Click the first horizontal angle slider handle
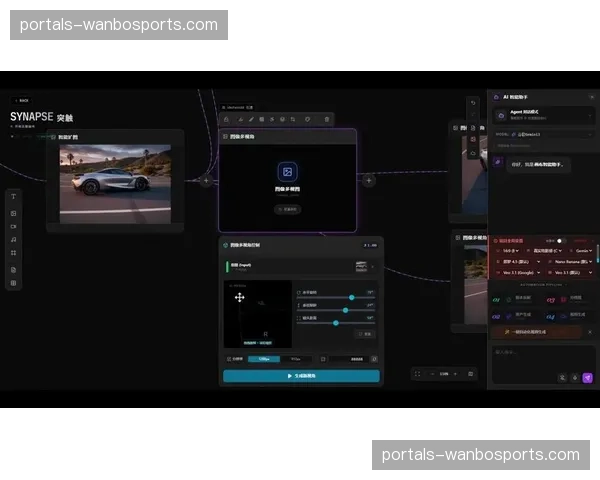Image resolution: width=600 pixels, height=480 pixels. [x=351, y=297]
